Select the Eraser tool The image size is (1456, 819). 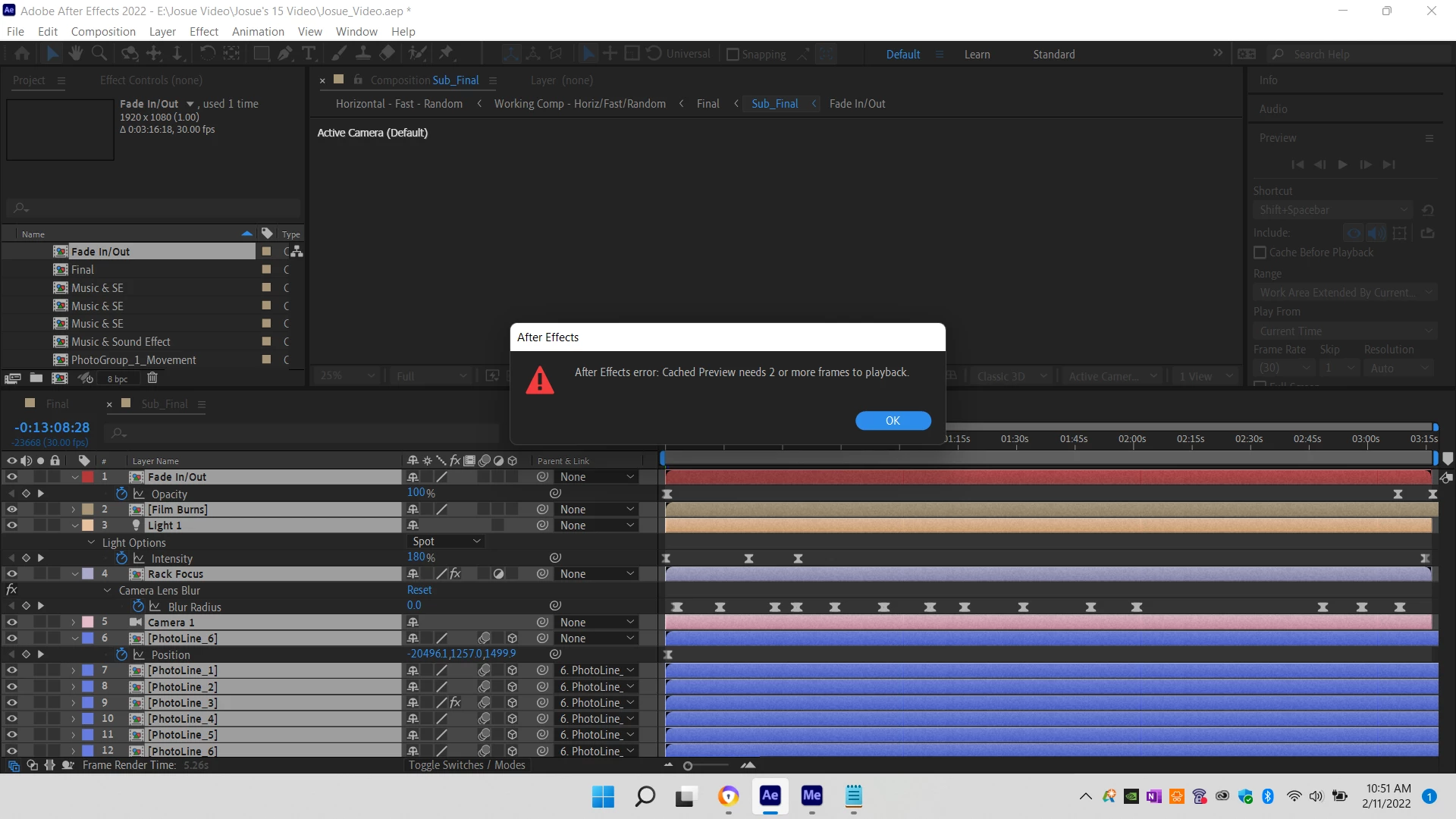(388, 53)
